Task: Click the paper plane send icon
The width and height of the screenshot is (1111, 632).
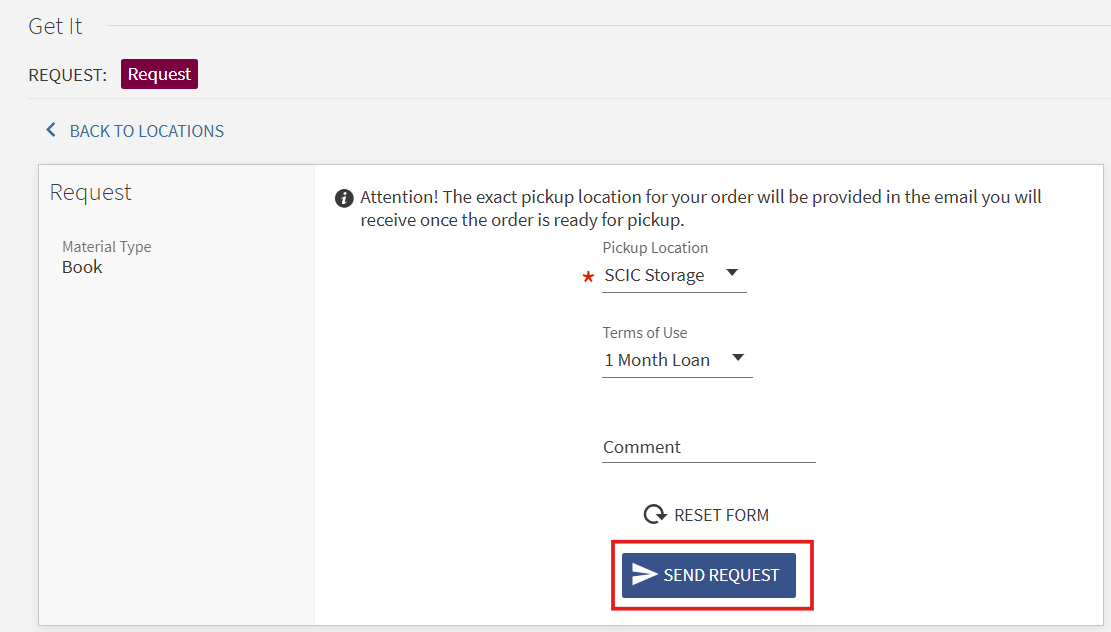Action: (x=645, y=575)
